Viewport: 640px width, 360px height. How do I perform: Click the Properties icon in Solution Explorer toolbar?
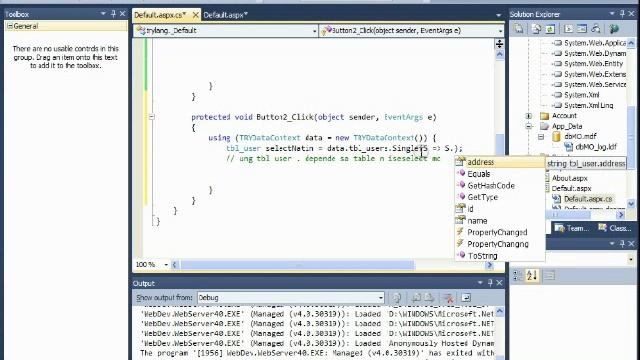519,29
